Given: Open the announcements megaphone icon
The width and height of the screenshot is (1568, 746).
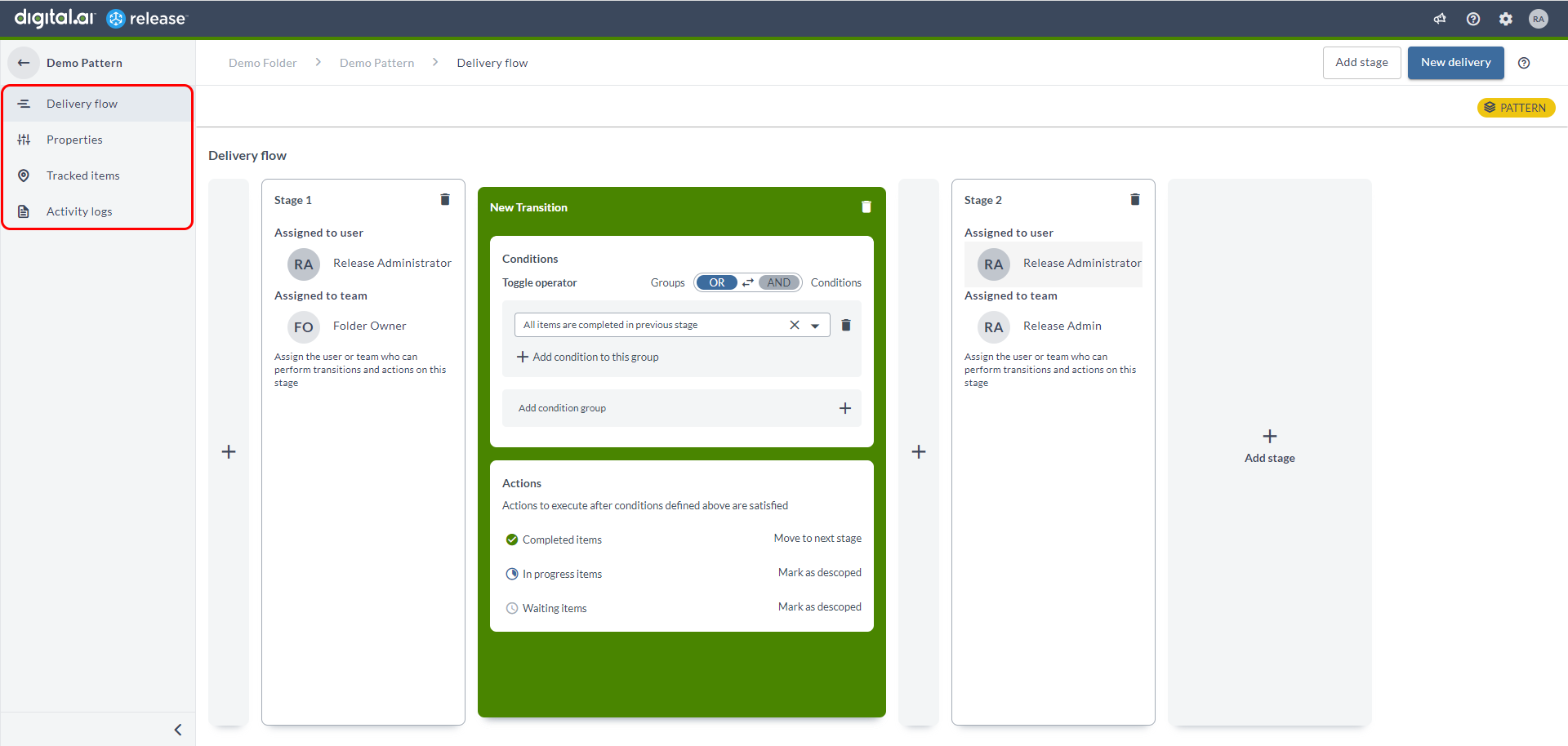Looking at the screenshot, I should (x=1440, y=19).
